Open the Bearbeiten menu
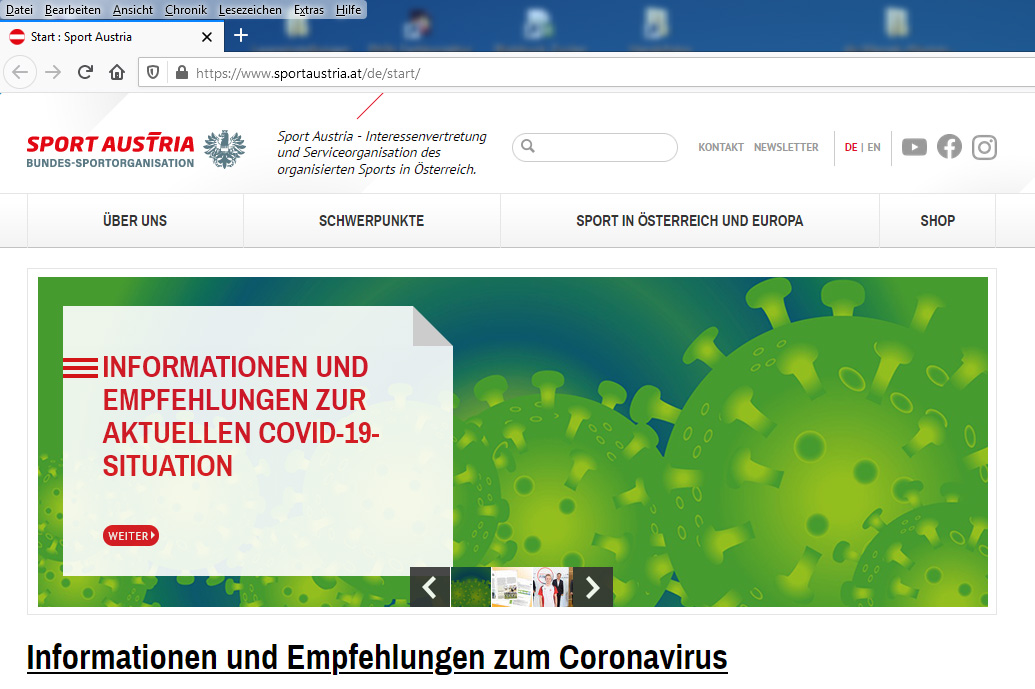This screenshot has width=1035, height=689. [x=73, y=10]
